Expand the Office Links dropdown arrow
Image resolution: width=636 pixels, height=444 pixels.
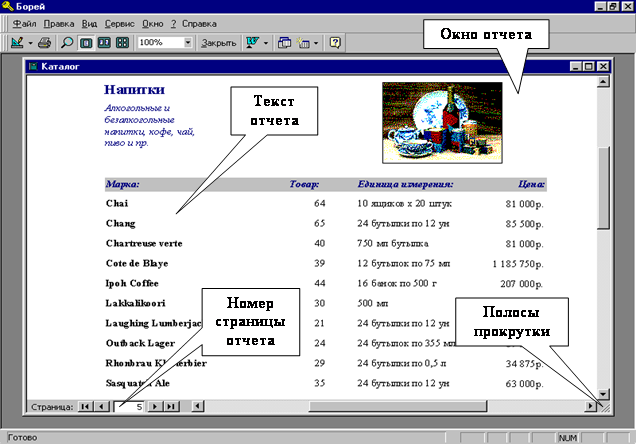pos(265,43)
